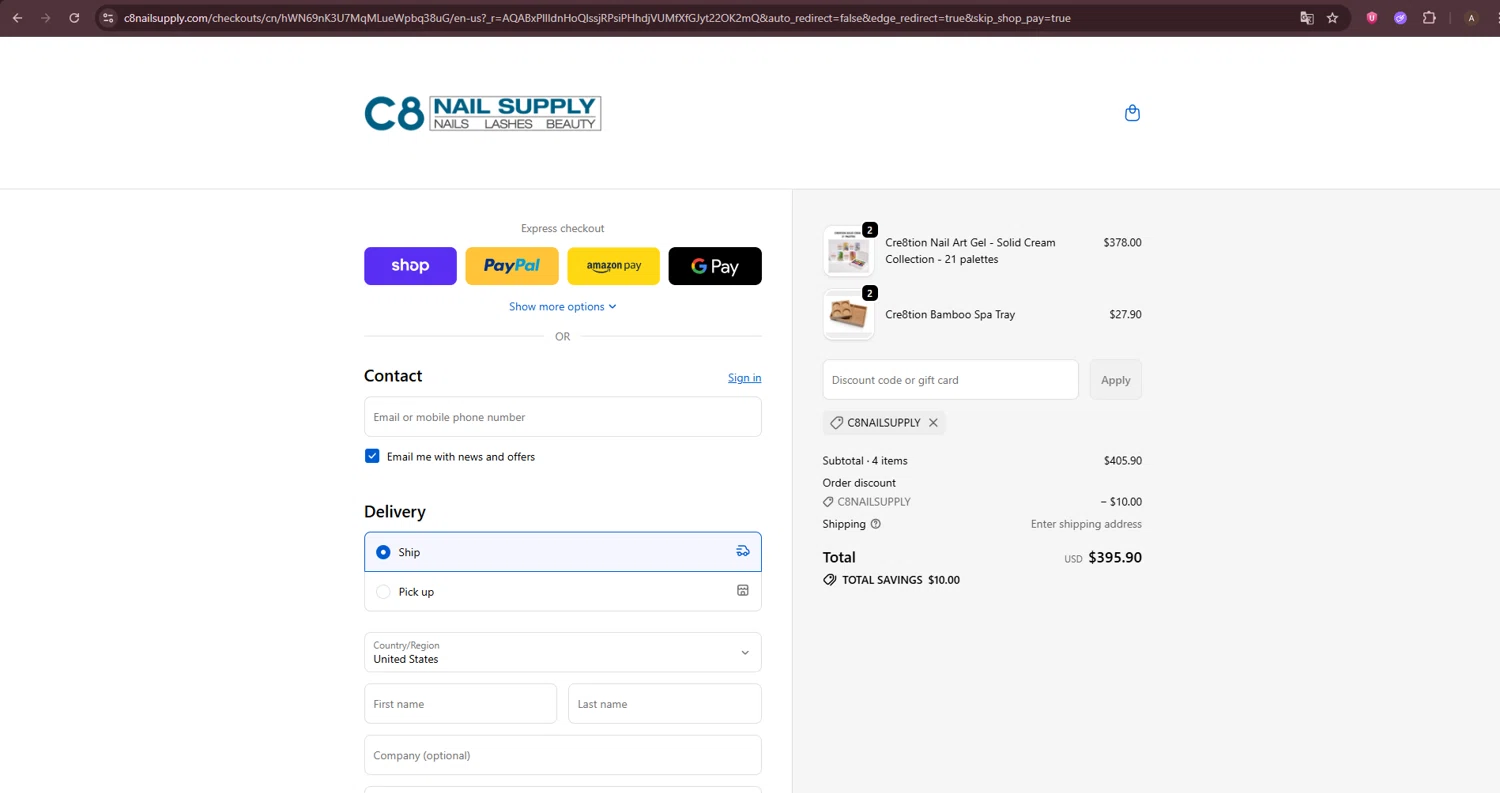Expand Show more options for express checkout

[x=563, y=307]
